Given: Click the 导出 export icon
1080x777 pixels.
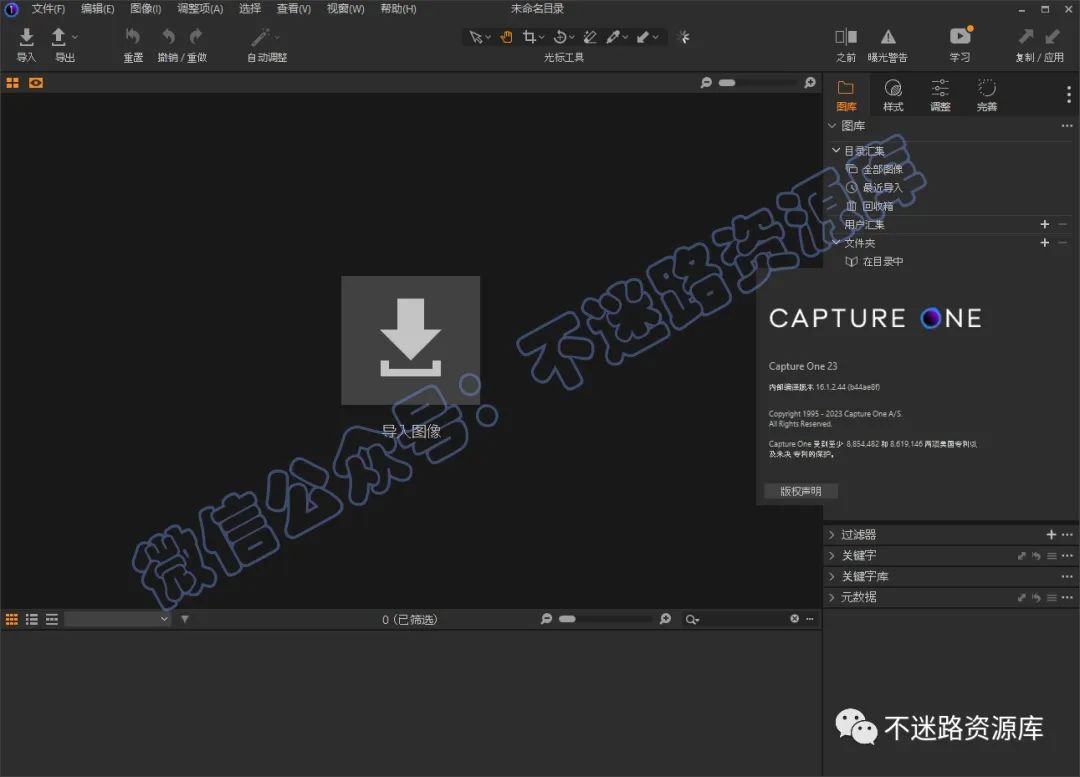Looking at the screenshot, I should click(x=59, y=36).
